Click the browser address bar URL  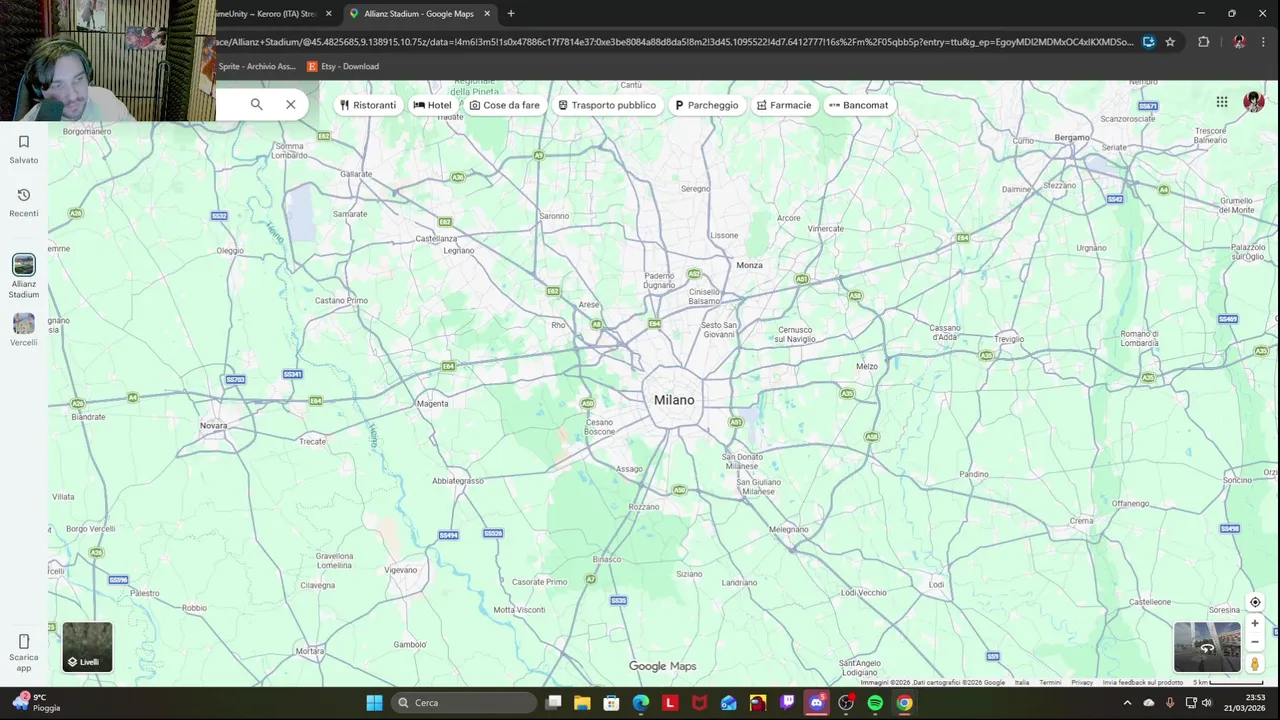675,42
